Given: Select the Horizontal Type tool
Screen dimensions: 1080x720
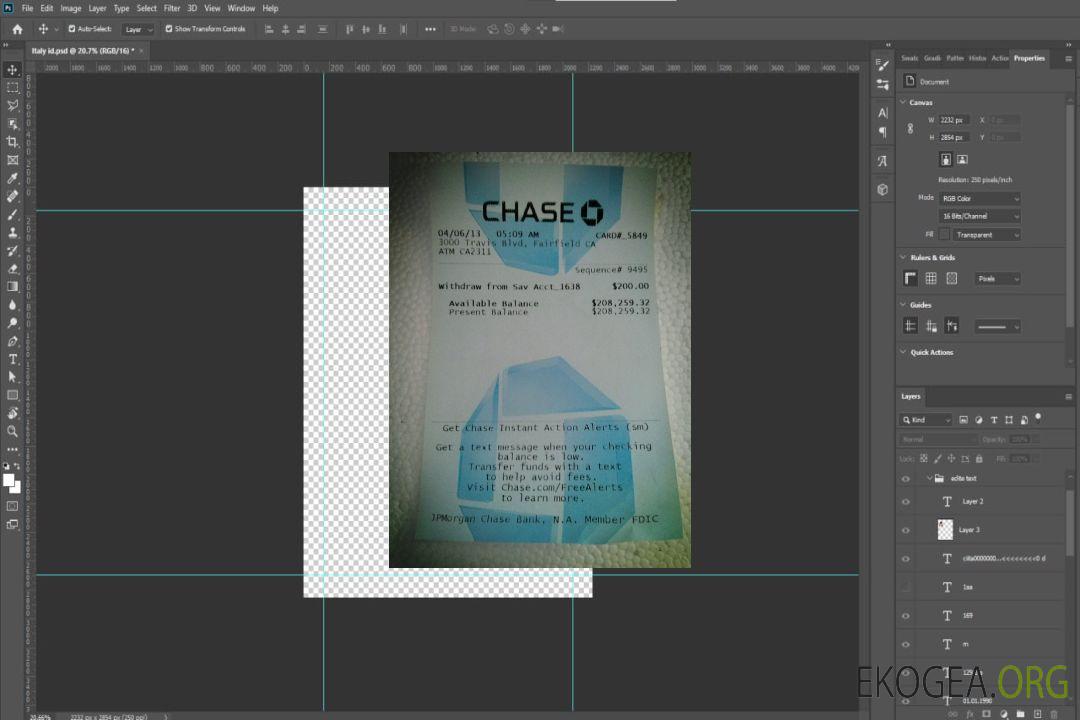Looking at the screenshot, I should pyautogui.click(x=12, y=359).
